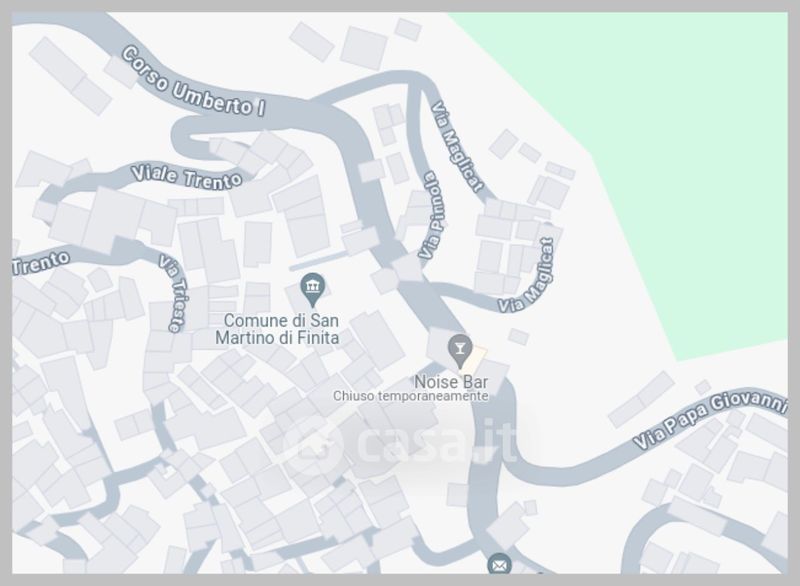Click the Via Pinnola street label
Viewport: 800px width, 586px height.
pos(432,215)
